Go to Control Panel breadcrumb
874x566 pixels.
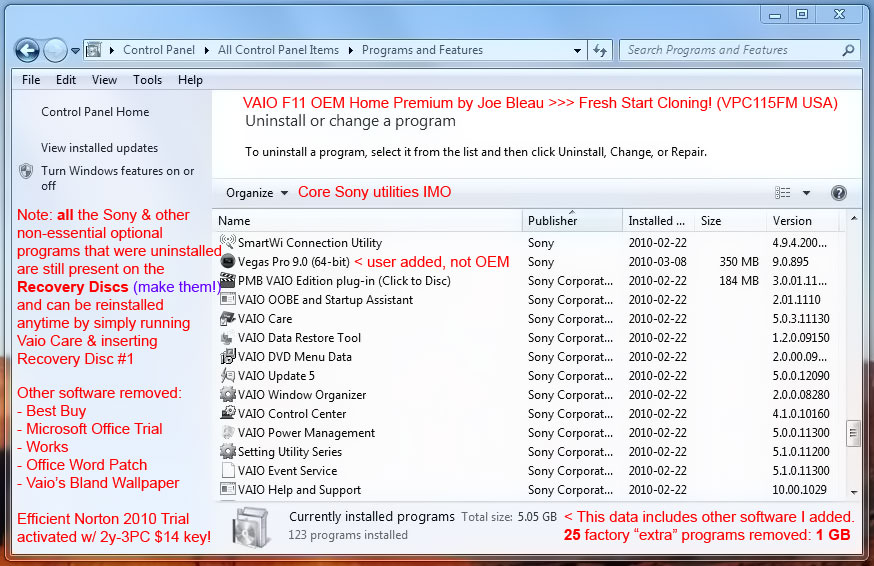pyautogui.click(x=159, y=50)
